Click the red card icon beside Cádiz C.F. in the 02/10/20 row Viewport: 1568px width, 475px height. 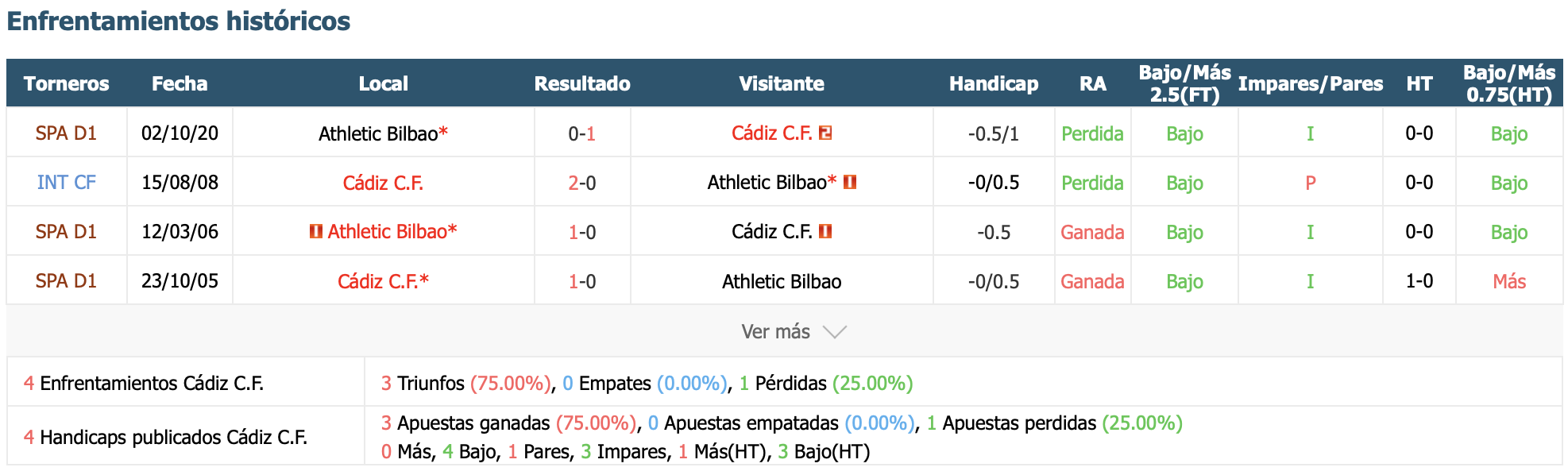[825, 133]
